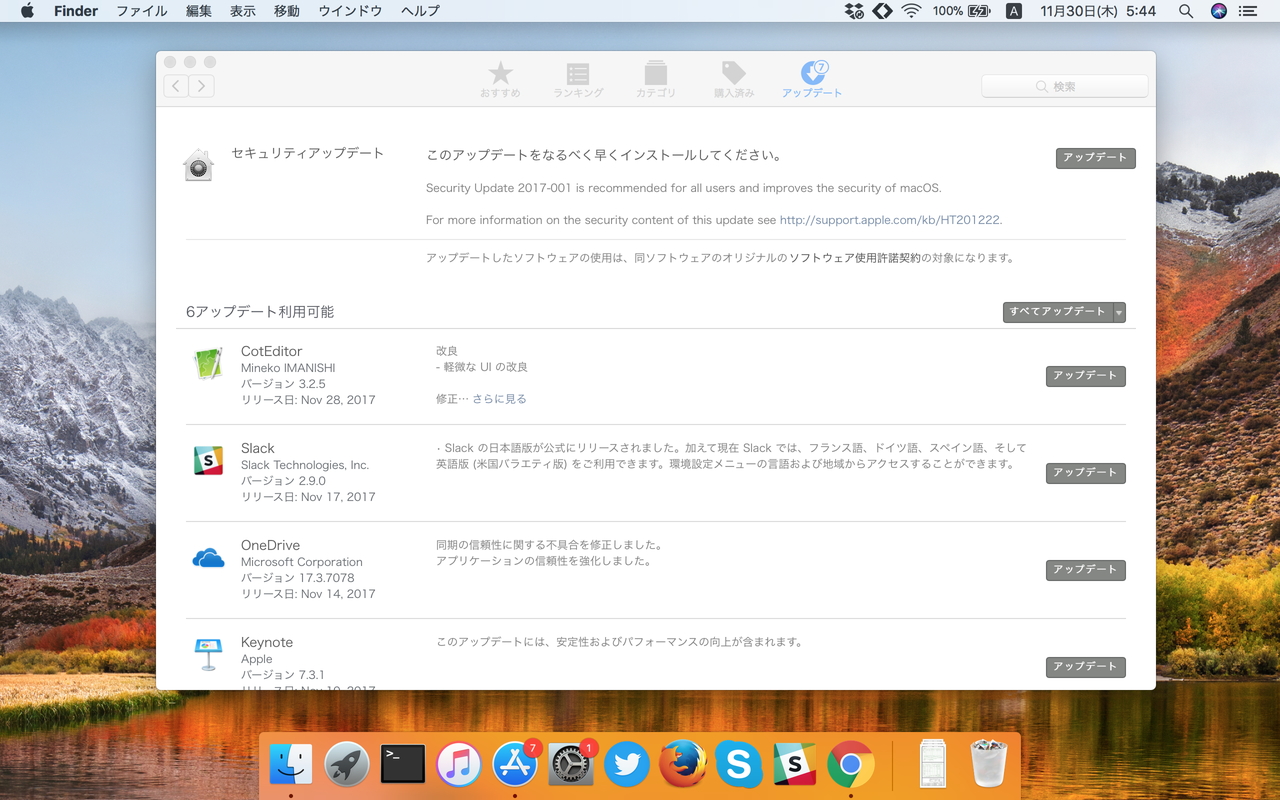Expand CotEditor notes via さらに見る
Screen dimensions: 1280x800
coord(502,398)
